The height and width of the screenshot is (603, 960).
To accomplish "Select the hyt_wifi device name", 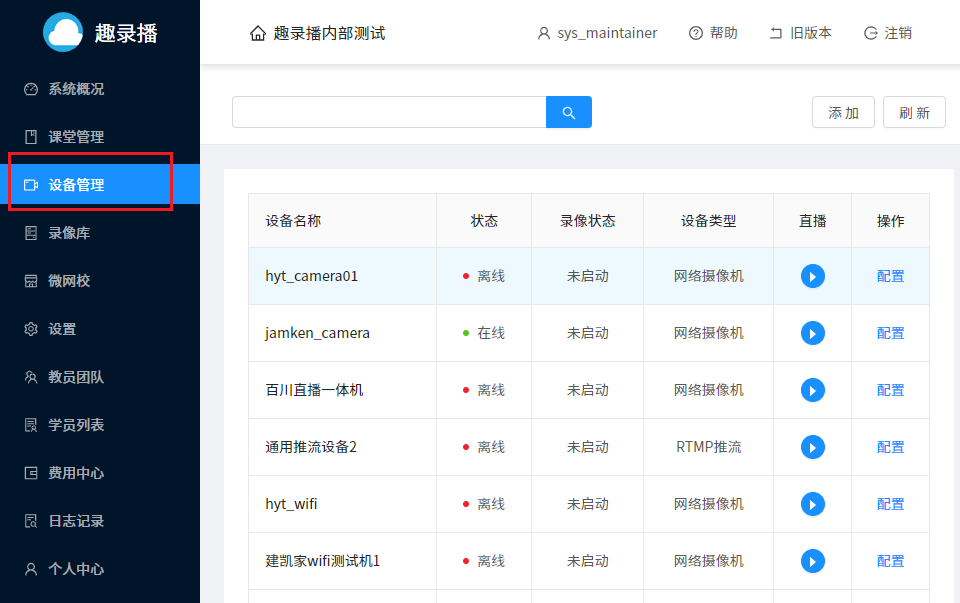I will (291, 504).
